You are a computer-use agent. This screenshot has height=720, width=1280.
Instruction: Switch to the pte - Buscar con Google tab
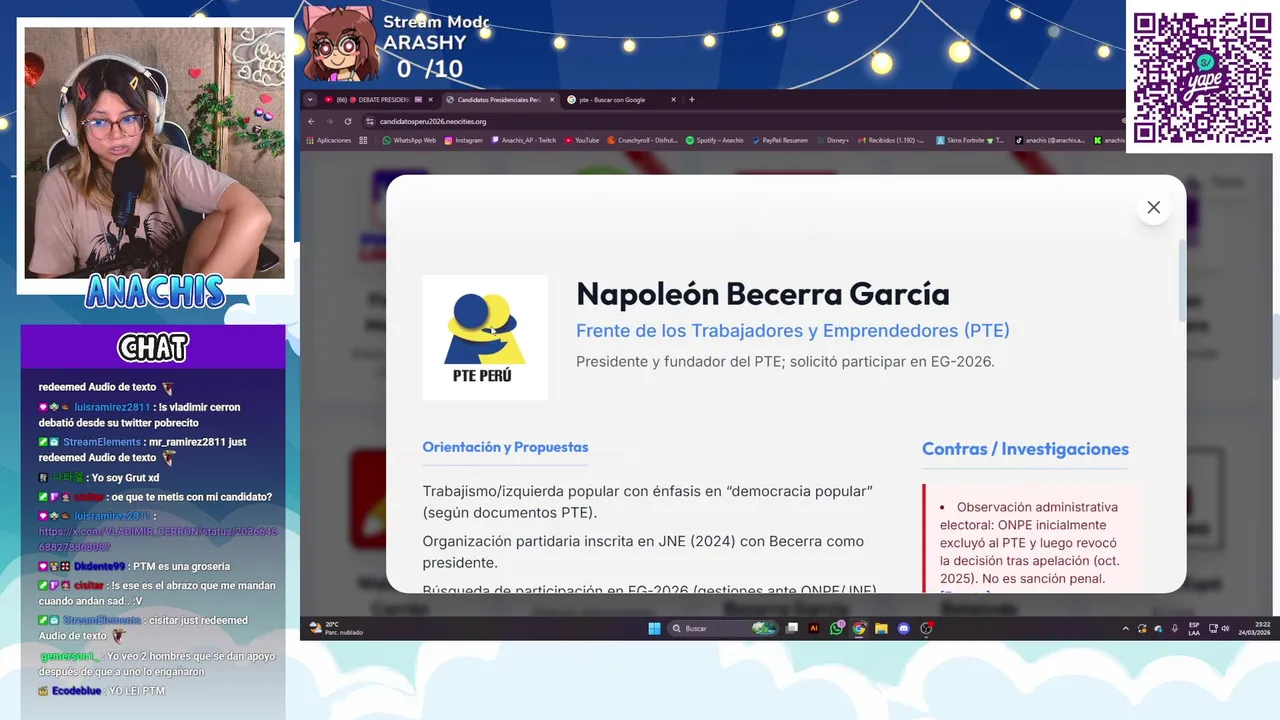[x=620, y=100]
